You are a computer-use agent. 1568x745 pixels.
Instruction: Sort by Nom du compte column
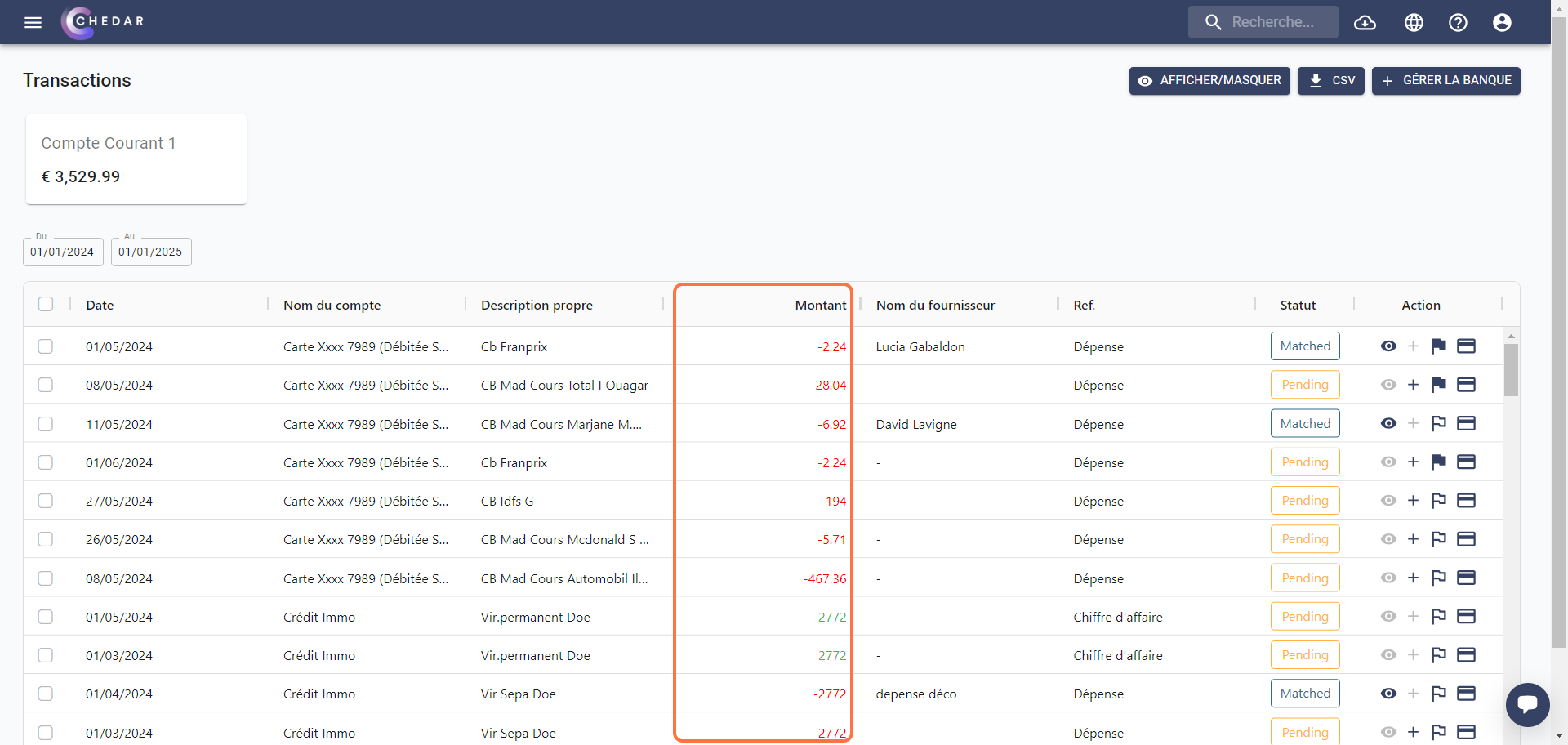point(332,305)
